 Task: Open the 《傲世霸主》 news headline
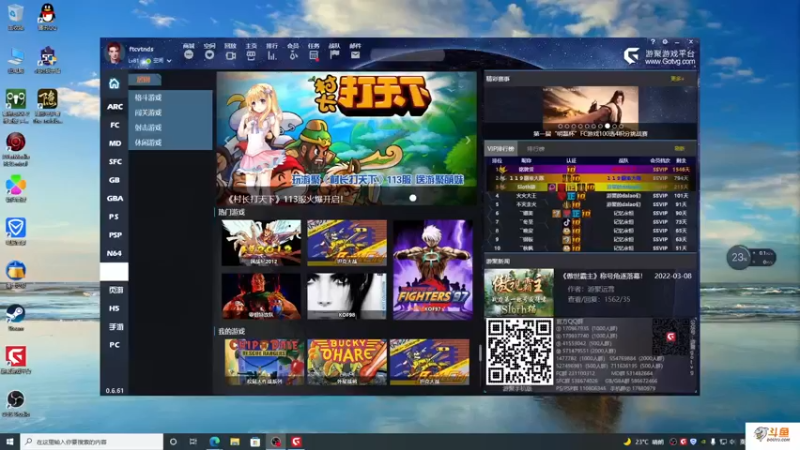pos(602,276)
